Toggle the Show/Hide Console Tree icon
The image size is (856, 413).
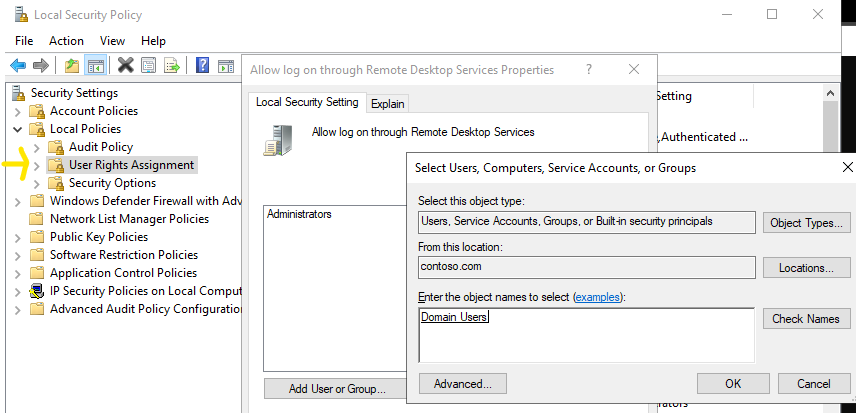[96, 66]
